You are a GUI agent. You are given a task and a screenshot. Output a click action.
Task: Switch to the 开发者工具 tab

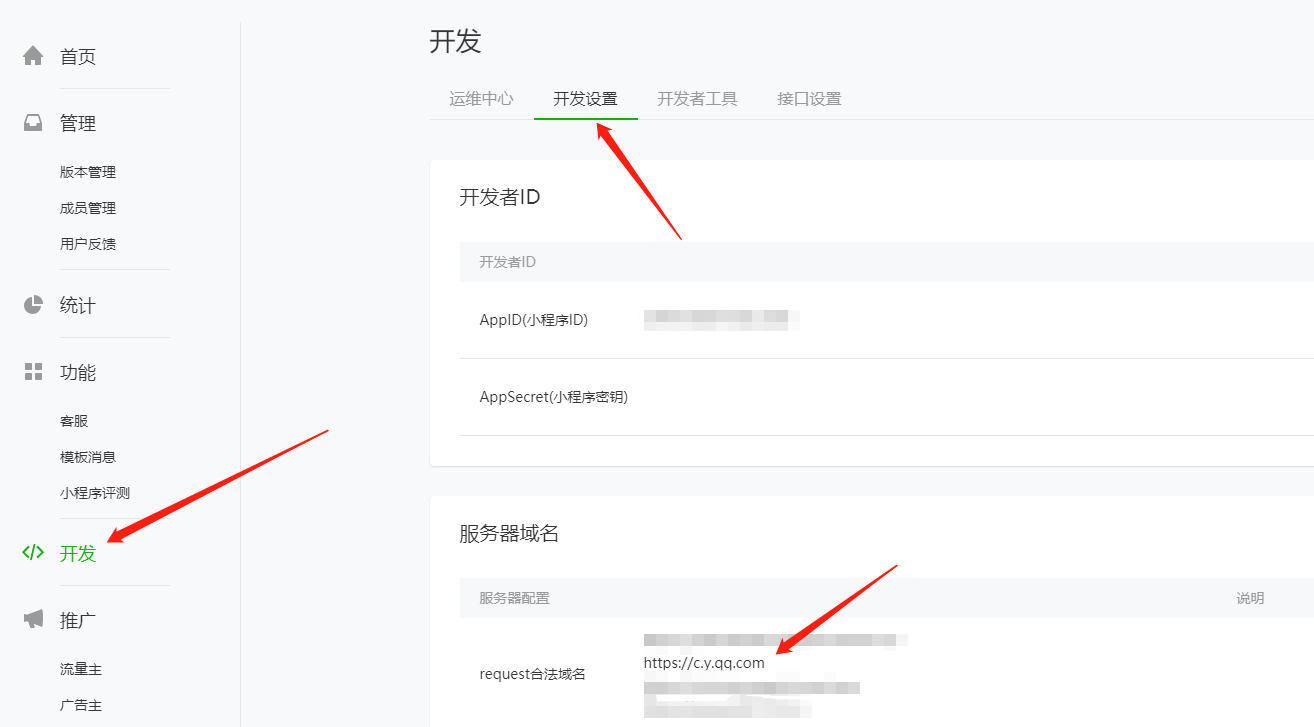tap(697, 99)
